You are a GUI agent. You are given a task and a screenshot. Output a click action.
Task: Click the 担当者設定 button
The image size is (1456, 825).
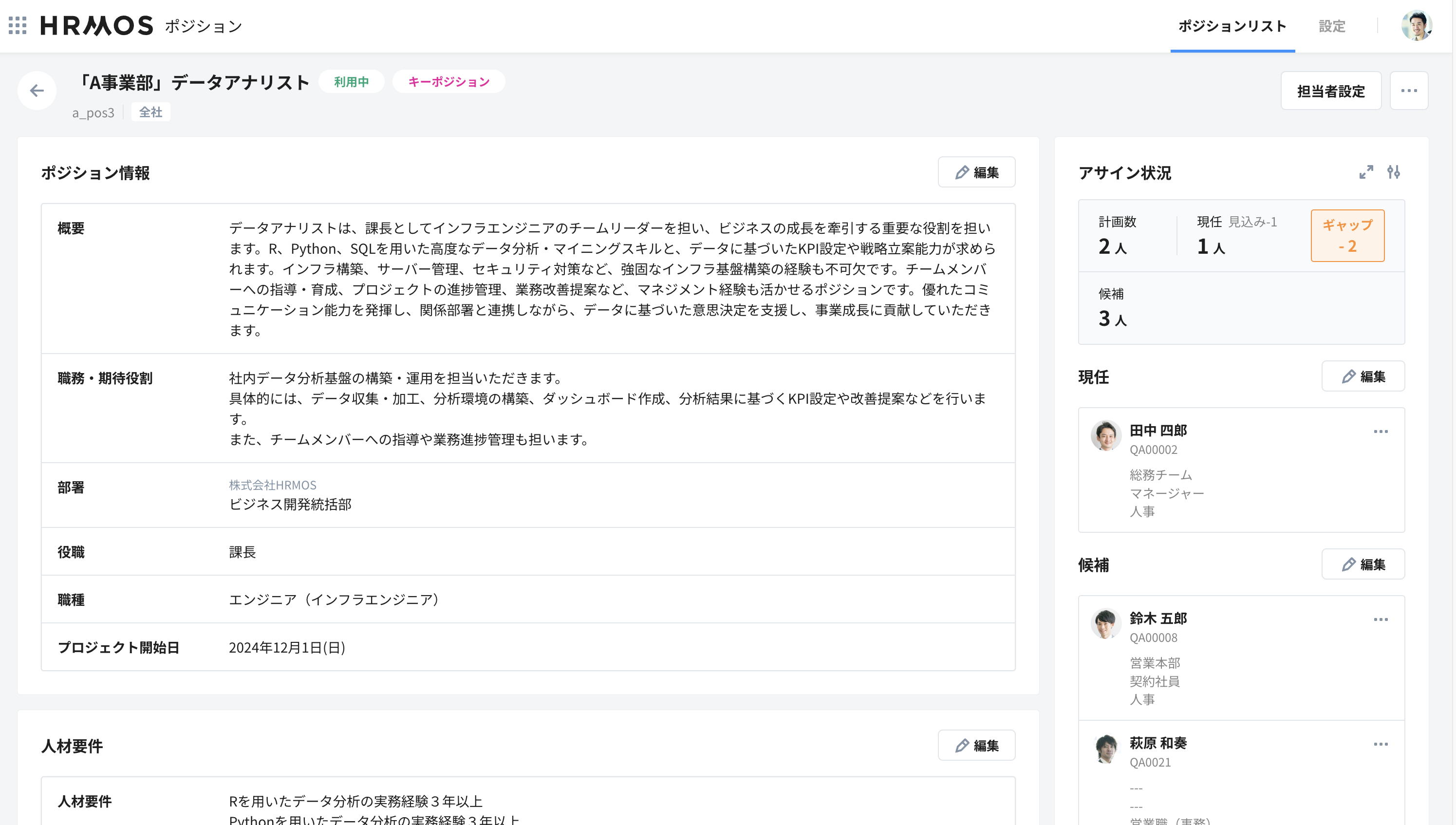click(1331, 90)
